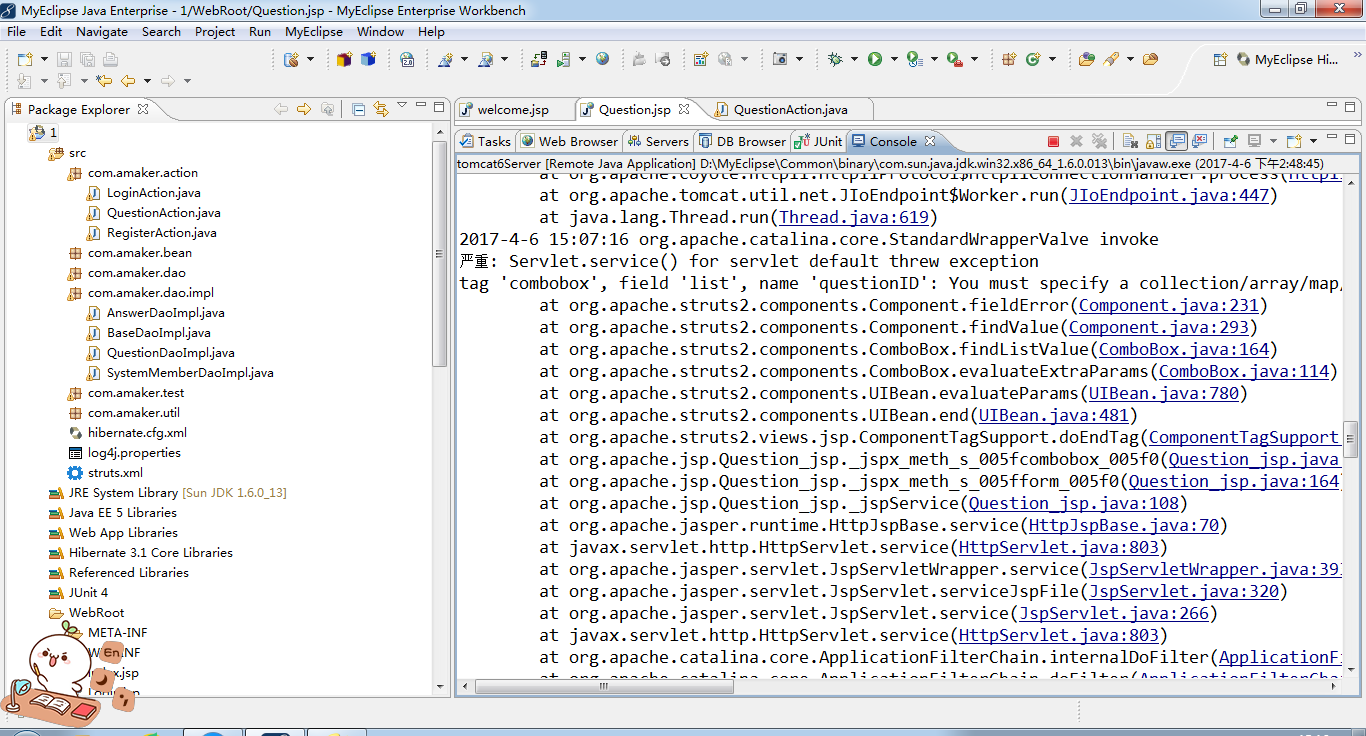1366x736 pixels.
Task: Switch to the Servers view tab
Action: 658,141
